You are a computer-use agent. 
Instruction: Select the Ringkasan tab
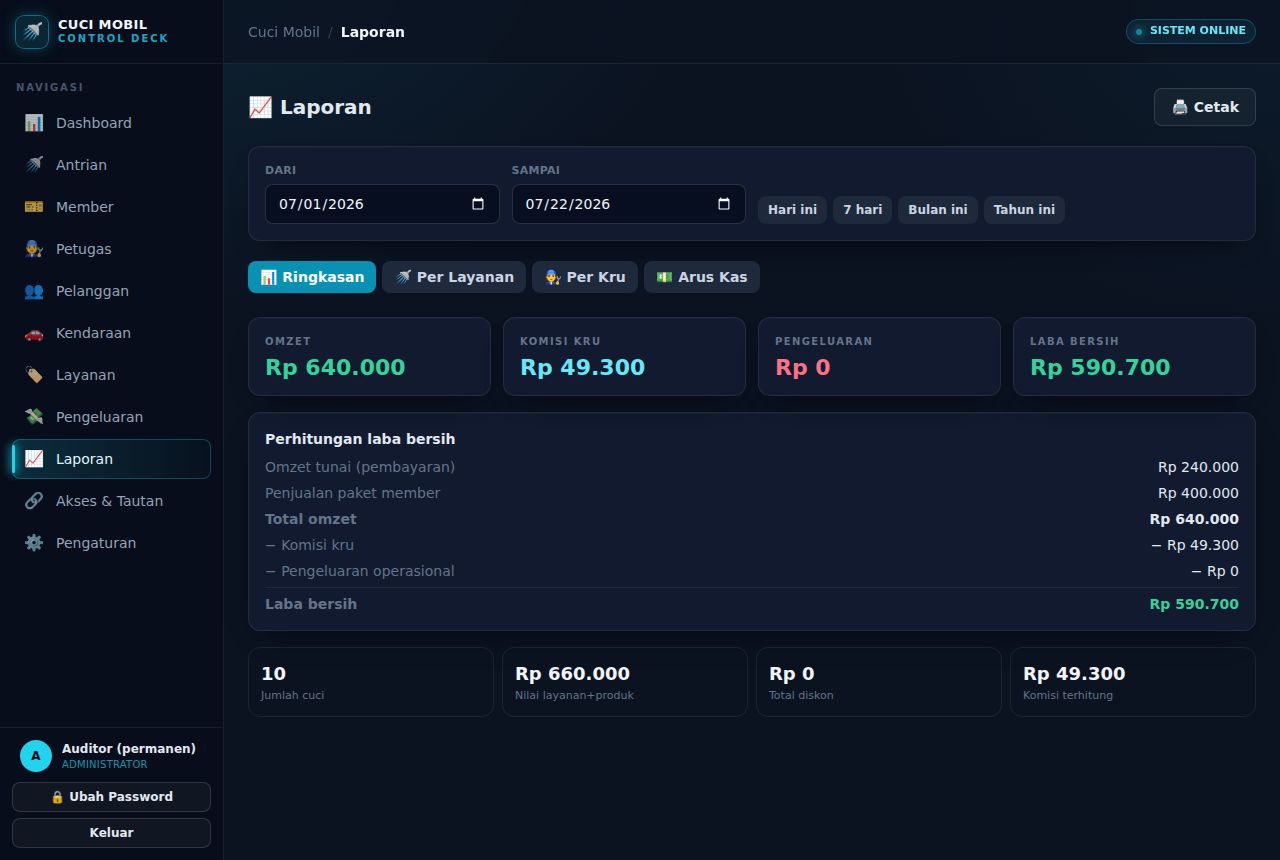pos(312,277)
